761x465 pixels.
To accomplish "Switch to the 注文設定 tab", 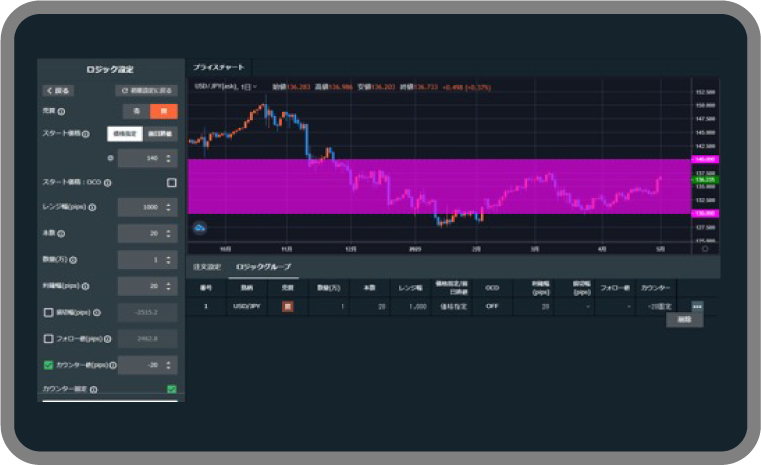I will tap(206, 267).
